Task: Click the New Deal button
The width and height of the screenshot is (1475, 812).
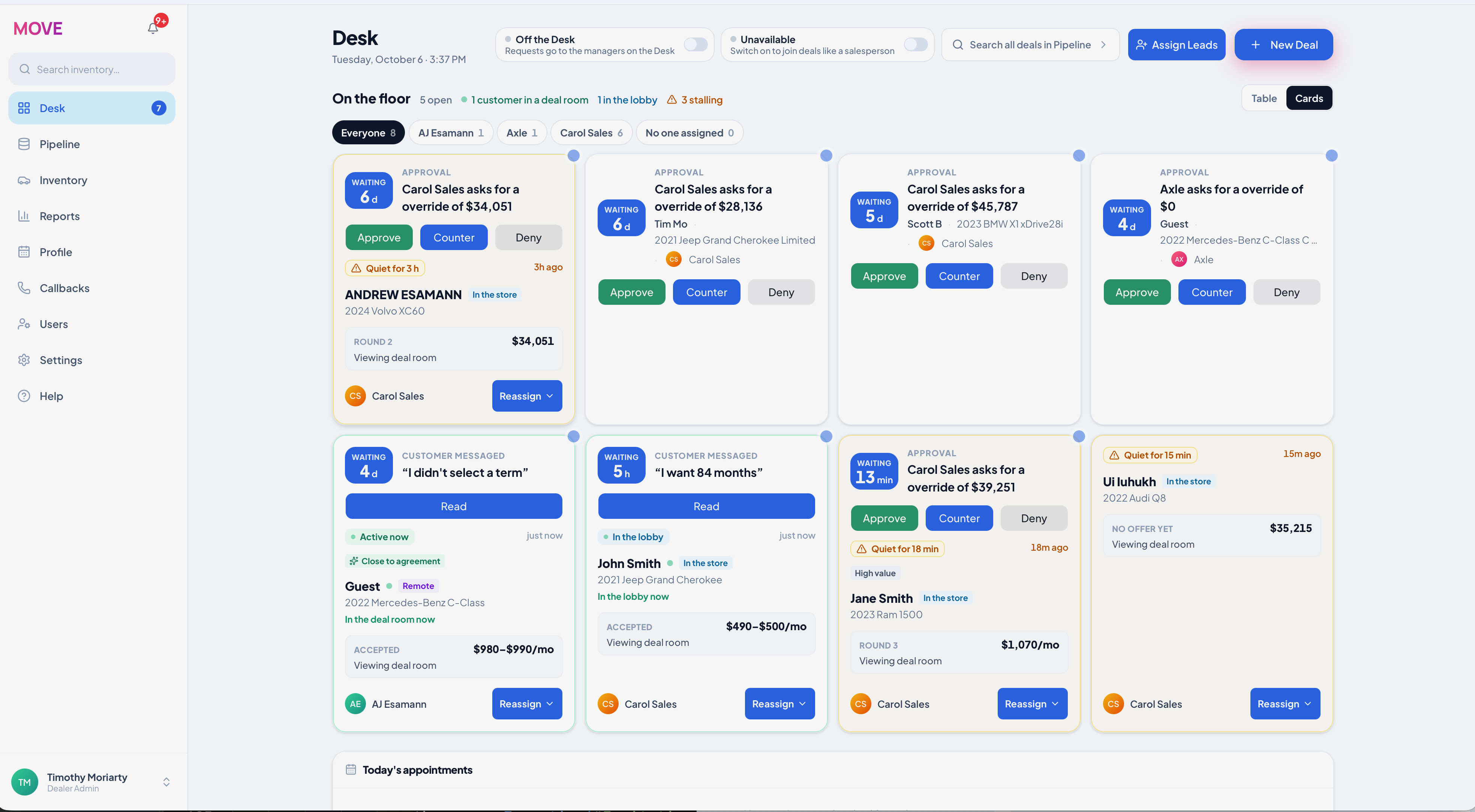Action: [x=1283, y=45]
